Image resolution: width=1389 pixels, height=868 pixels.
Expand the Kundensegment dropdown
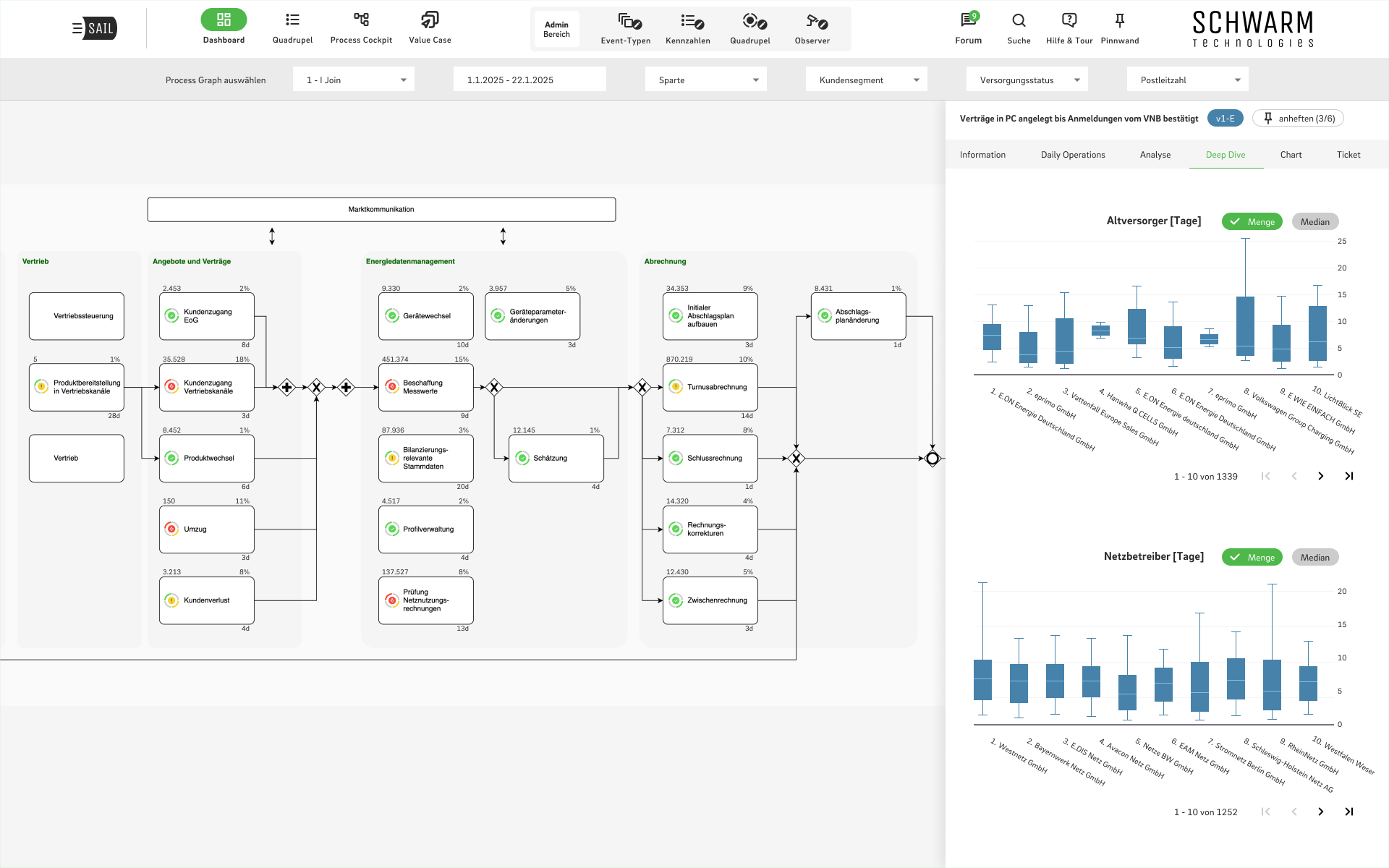coord(866,80)
